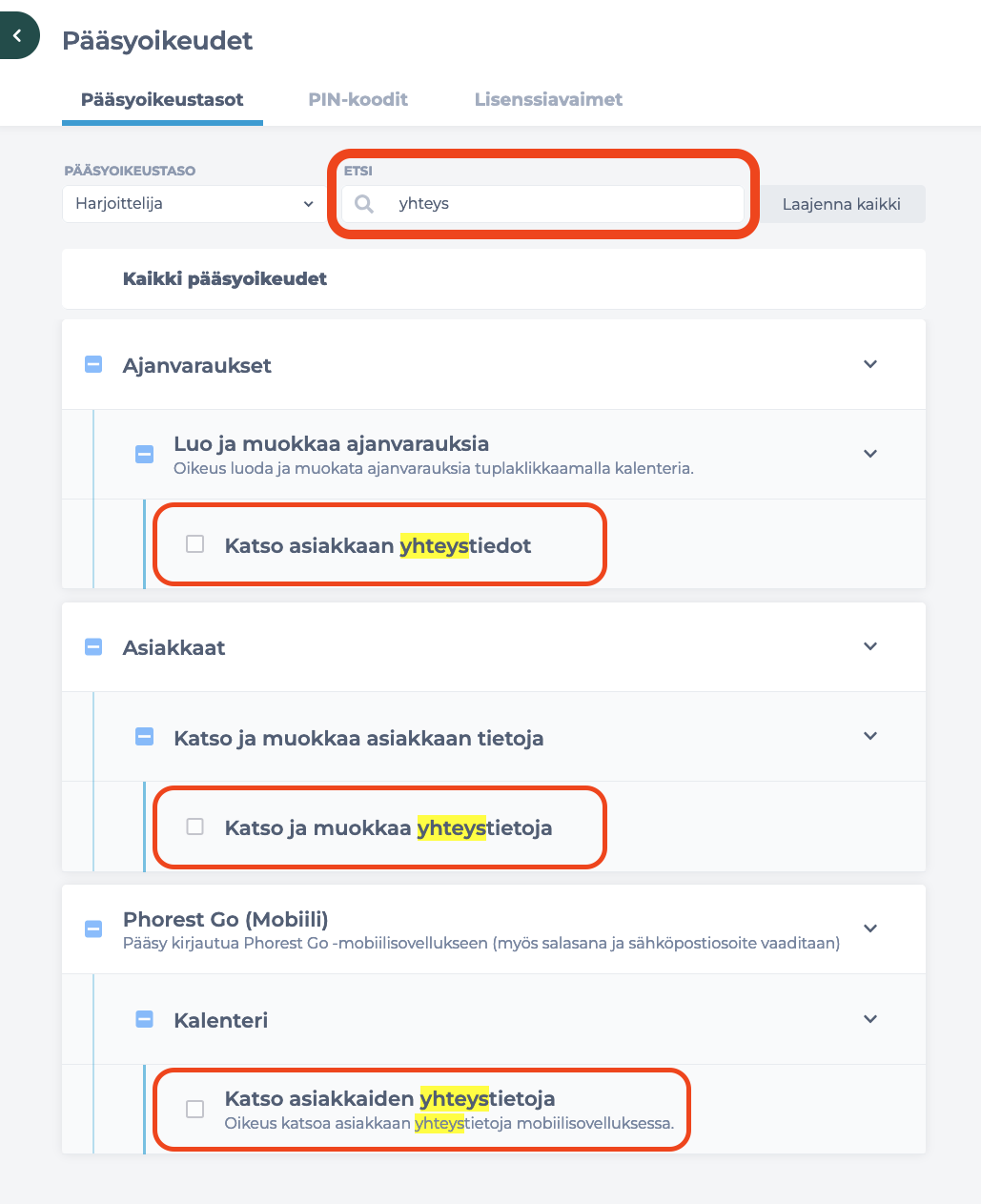Toggle Luo ja muokkaa ajanvarauksia partial box

144,454
